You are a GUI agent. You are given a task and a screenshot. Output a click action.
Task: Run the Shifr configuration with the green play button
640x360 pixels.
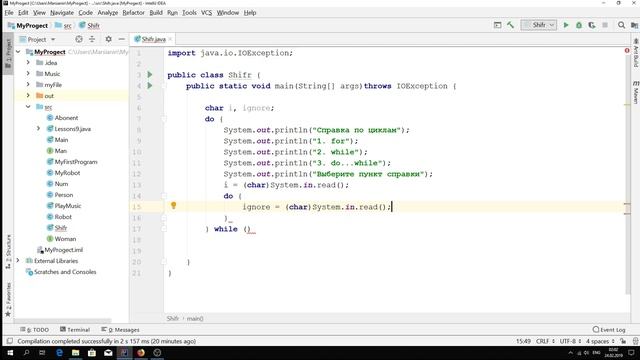(x=566, y=25)
